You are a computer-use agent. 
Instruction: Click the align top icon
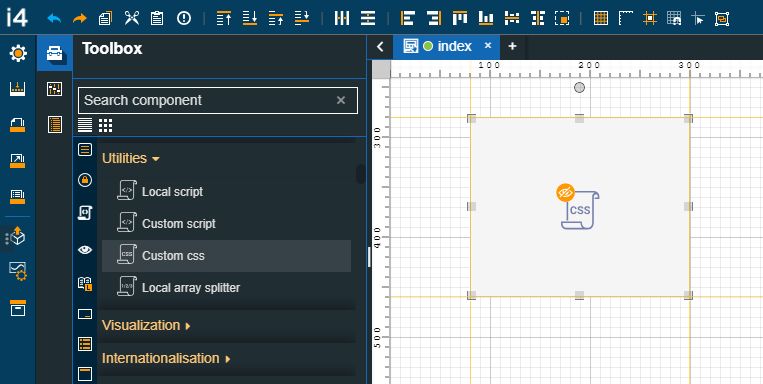pyautogui.click(x=460, y=18)
